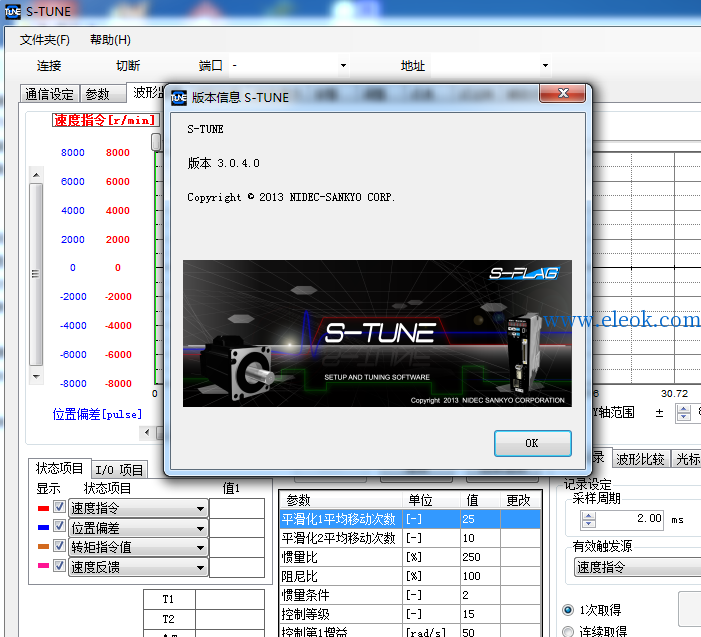Viewport: 701px width, 637px height.
Task: Select the 平滑化1平均移动次数 parameter row
Action: pos(410,519)
